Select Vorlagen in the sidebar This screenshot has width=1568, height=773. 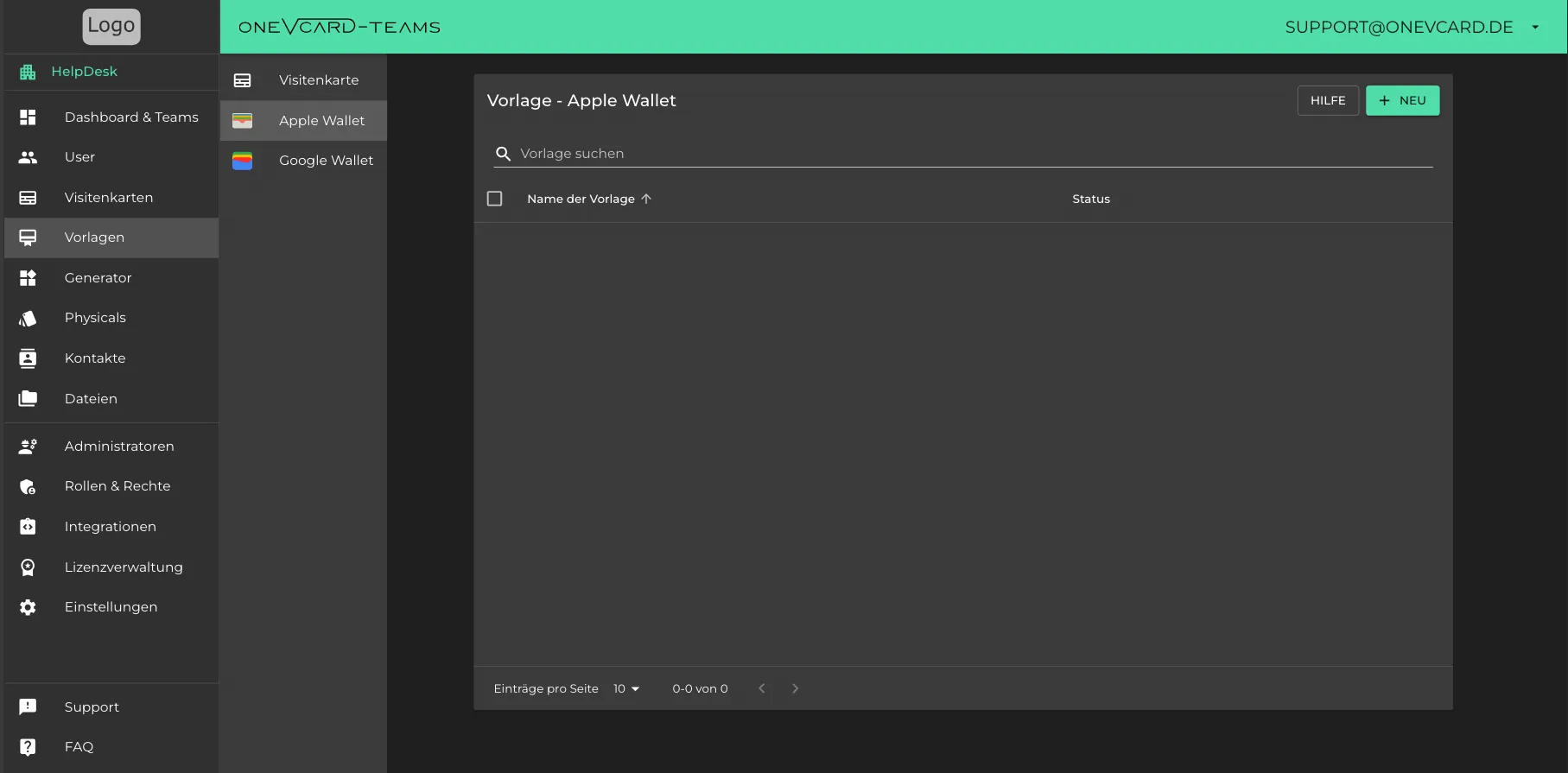[111, 238]
